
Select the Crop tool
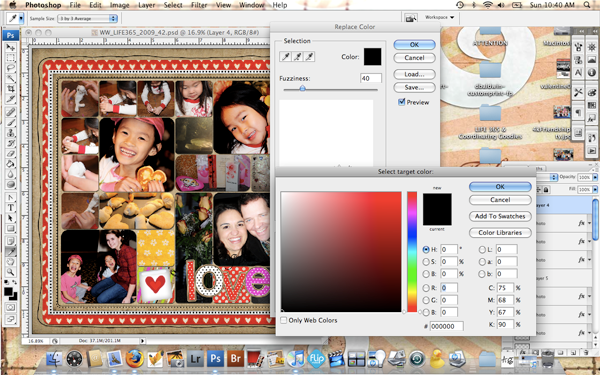coord(10,89)
